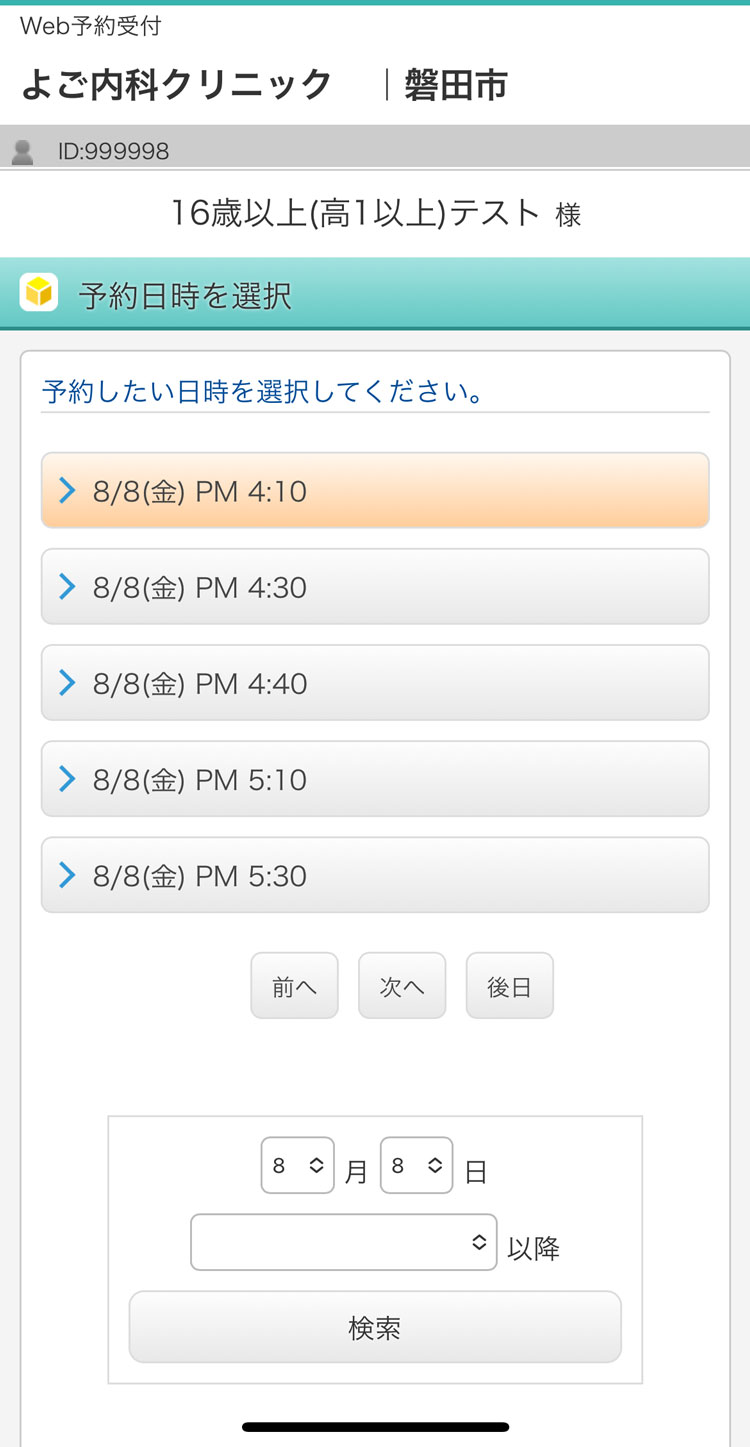
Task: Open the day (日) dropdown
Action: tap(416, 1165)
